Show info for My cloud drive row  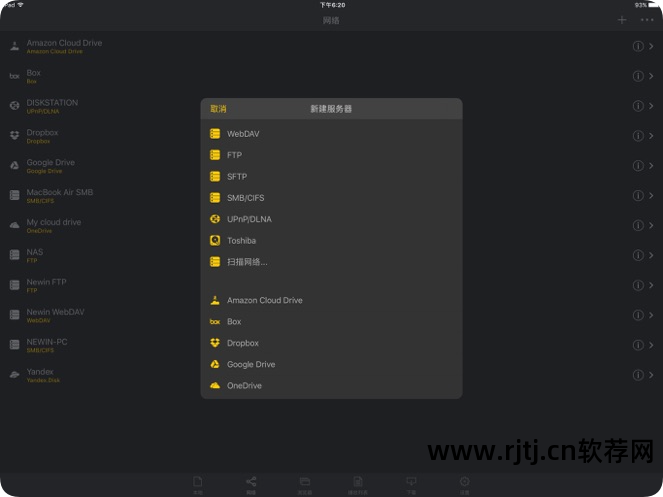[638, 225]
